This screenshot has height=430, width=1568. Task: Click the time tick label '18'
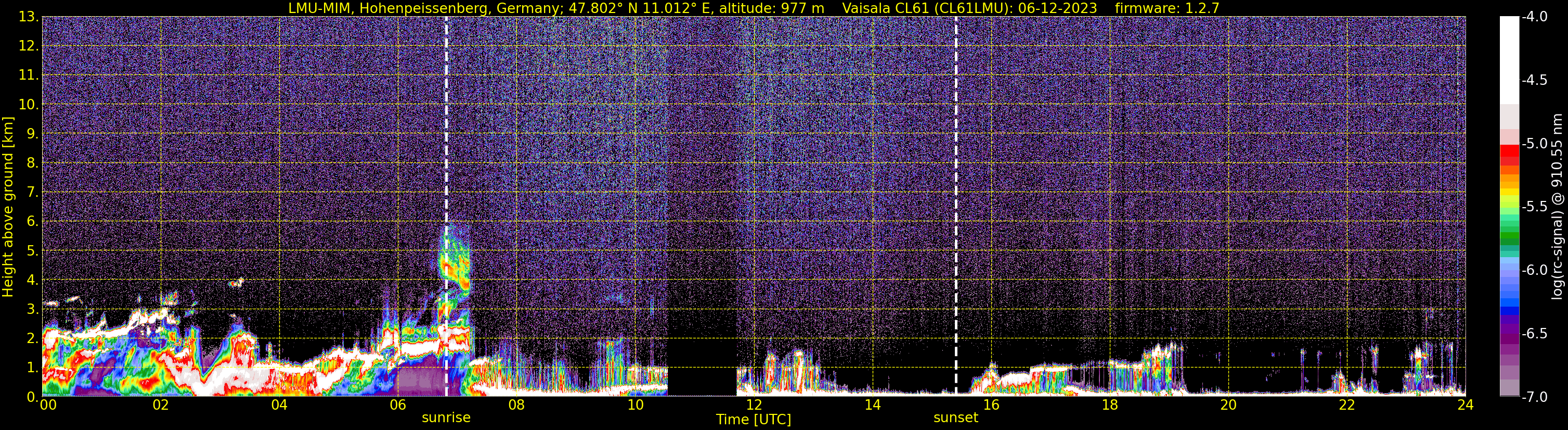1110,405
